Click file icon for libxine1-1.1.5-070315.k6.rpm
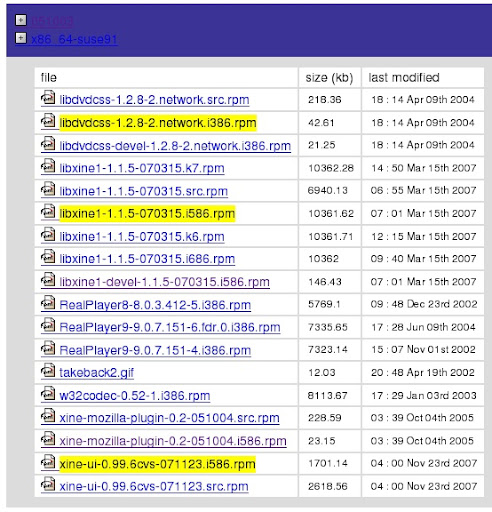This screenshot has width=492, height=512. pyautogui.click(x=48, y=234)
